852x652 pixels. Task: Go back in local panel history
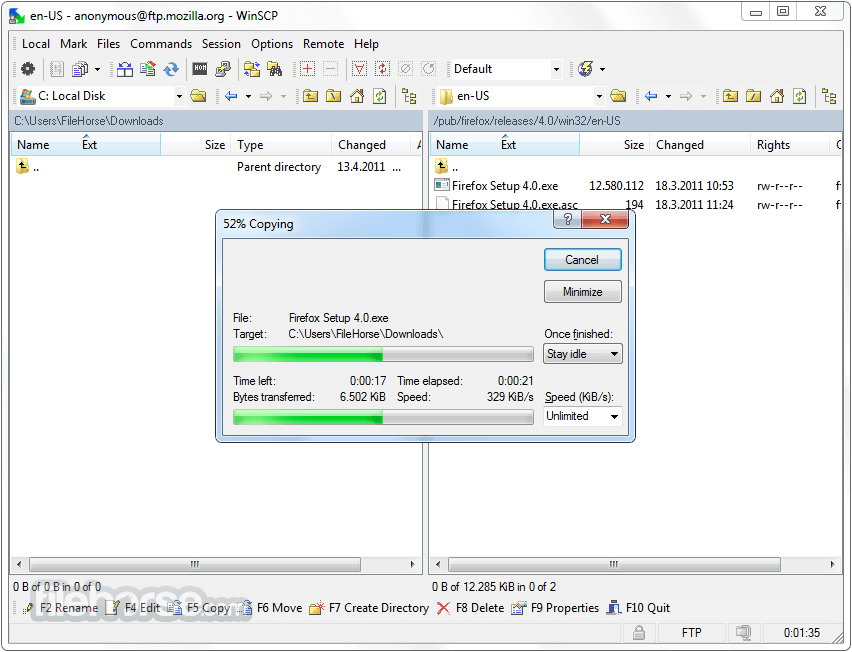[x=231, y=96]
